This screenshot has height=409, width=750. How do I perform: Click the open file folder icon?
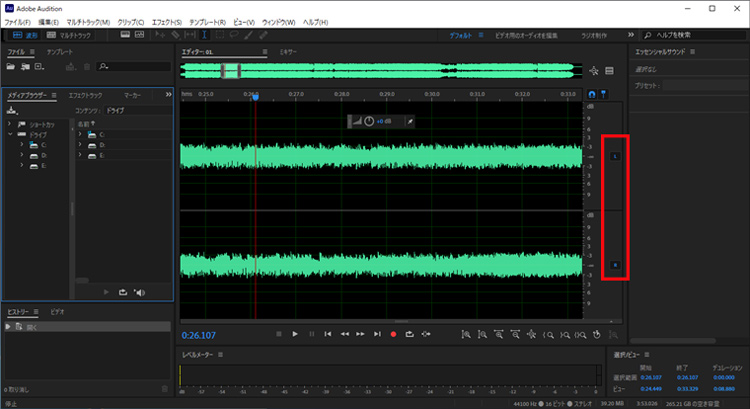12,66
